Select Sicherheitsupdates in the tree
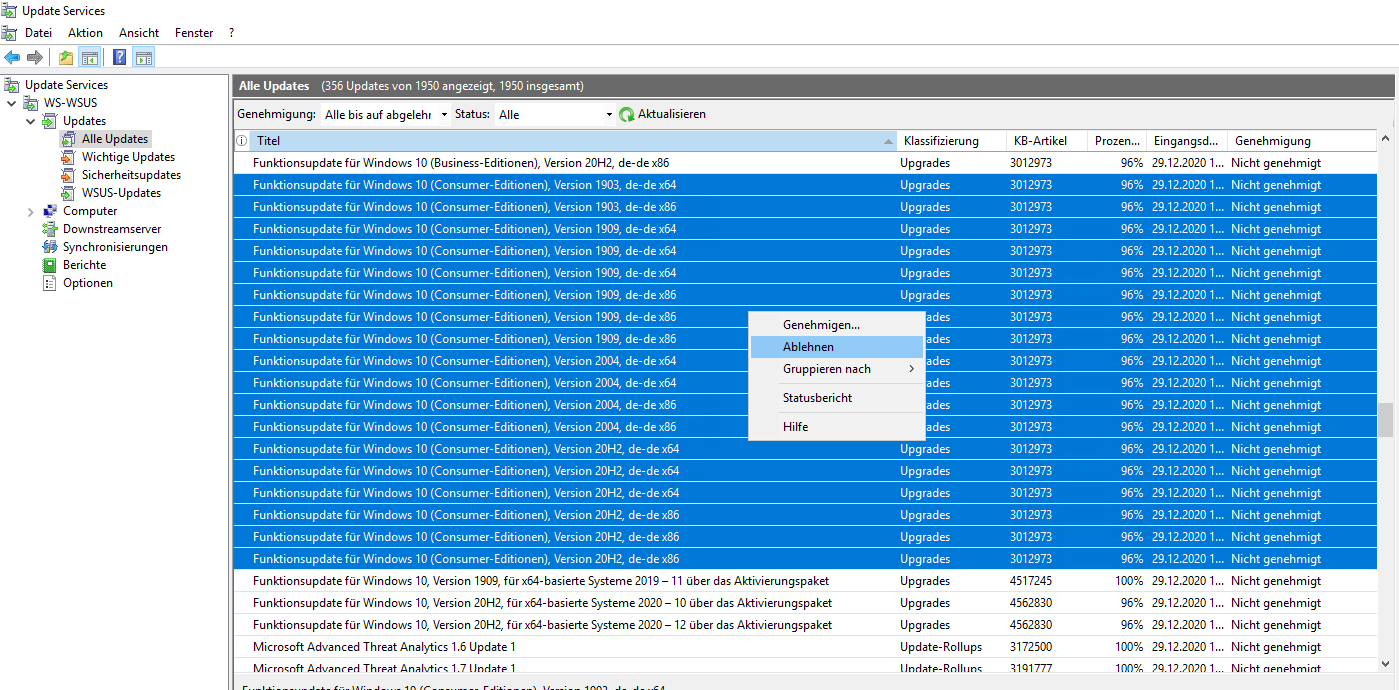The height and width of the screenshot is (690, 1399). [x=131, y=175]
